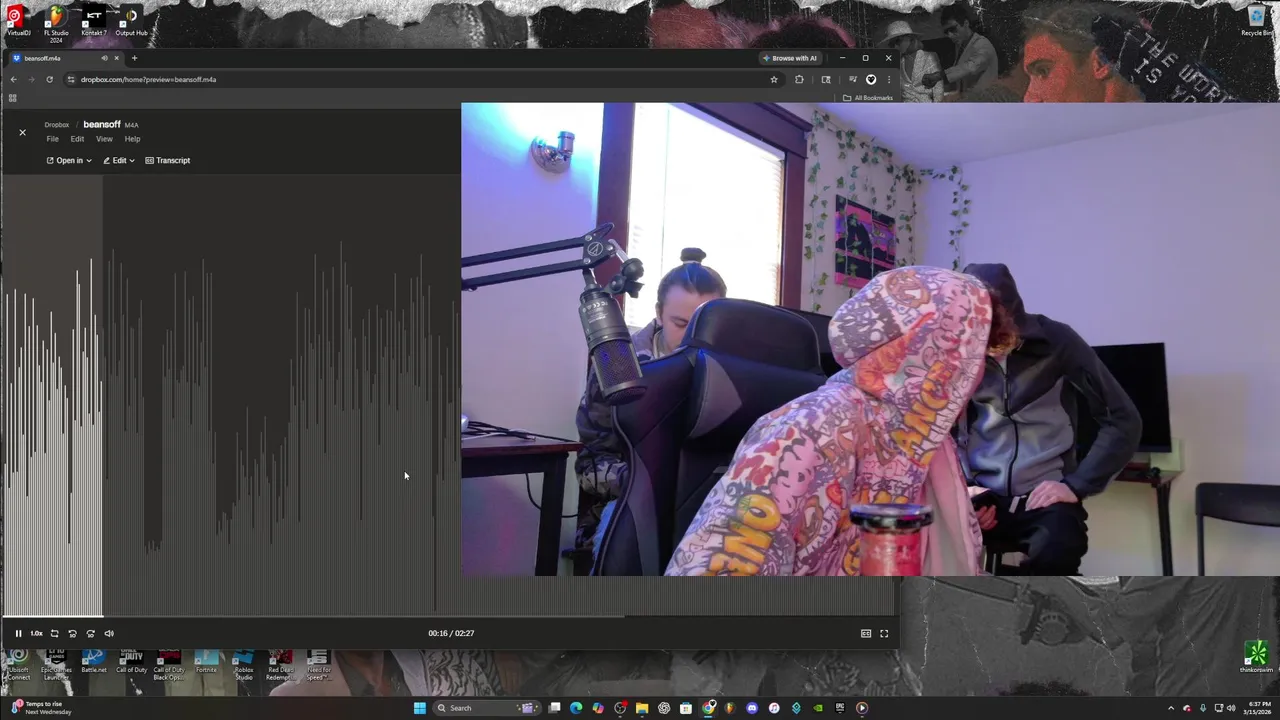Image resolution: width=1280 pixels, height=720 pixels.
Task: Open the File menu in Dropbox
Action: (52, 139)
